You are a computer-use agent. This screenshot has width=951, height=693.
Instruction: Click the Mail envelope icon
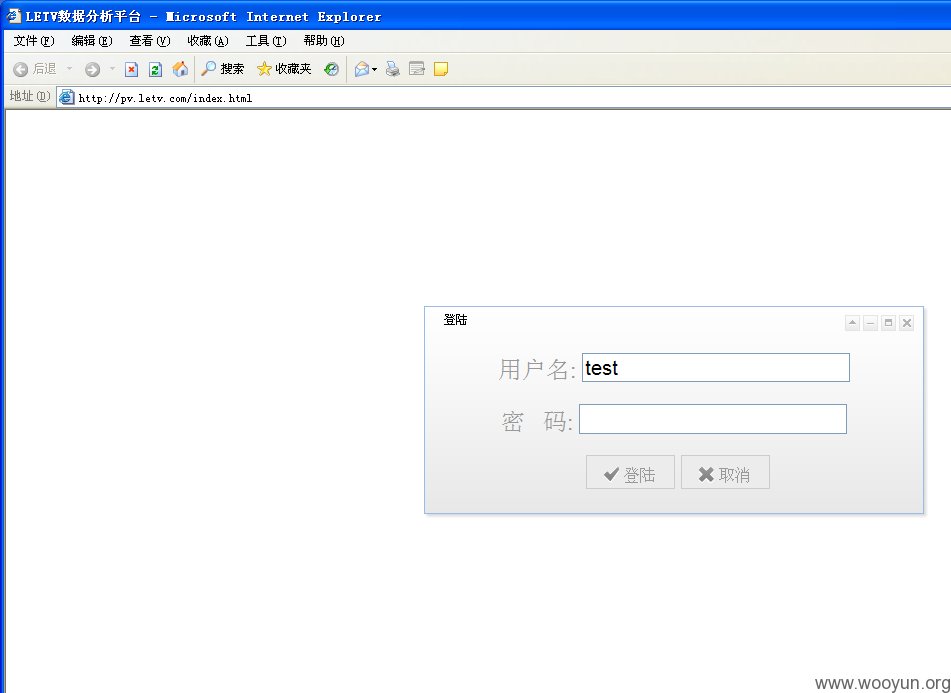click(362, 69)
